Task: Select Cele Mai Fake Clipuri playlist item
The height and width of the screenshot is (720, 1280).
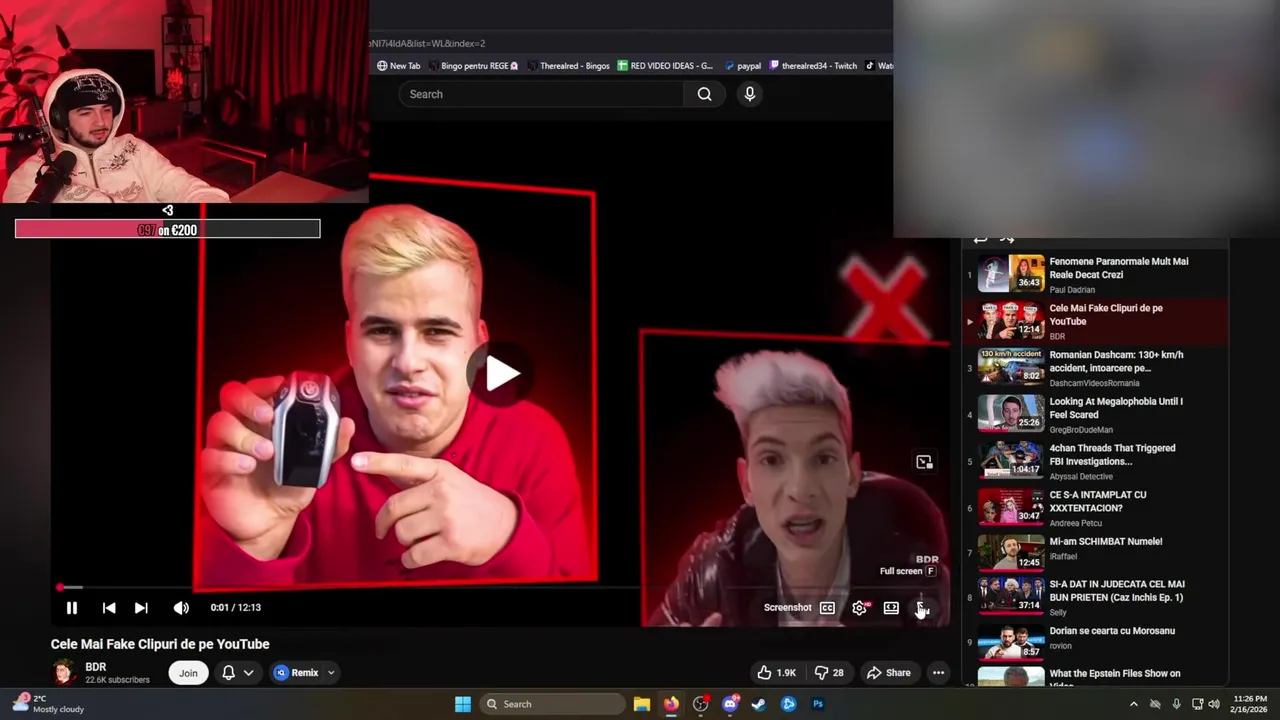Action: pos(1096,321)
